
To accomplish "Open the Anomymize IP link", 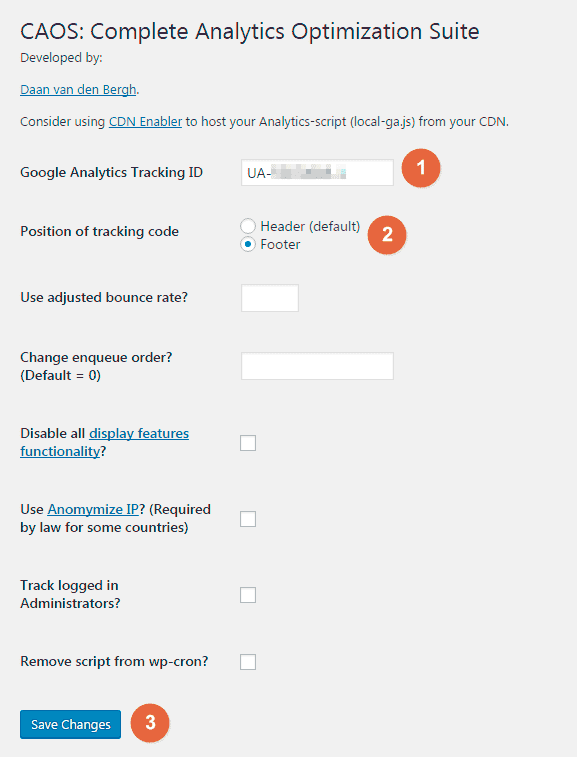I will 93,510.
